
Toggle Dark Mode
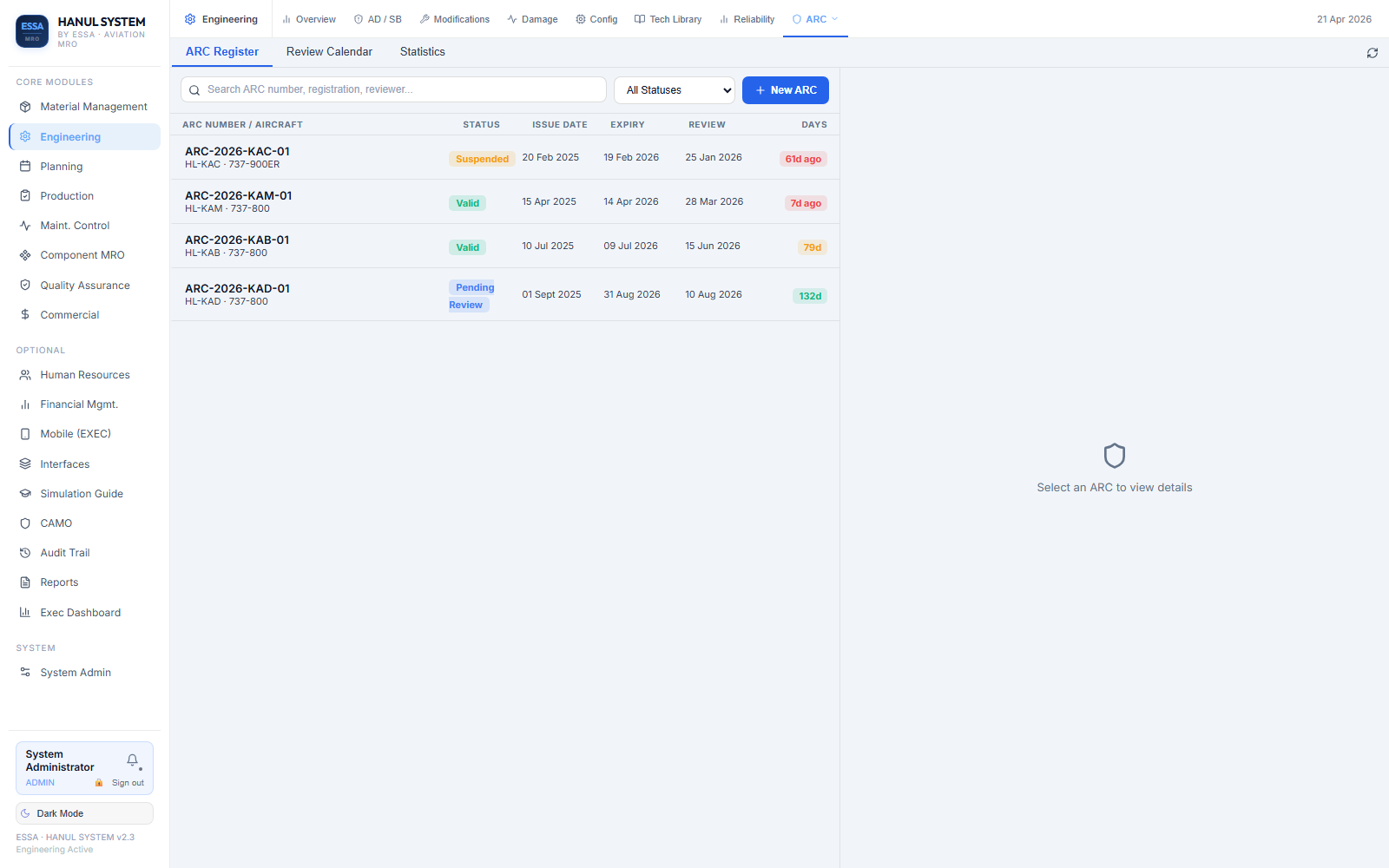click(x=84, y=813)
